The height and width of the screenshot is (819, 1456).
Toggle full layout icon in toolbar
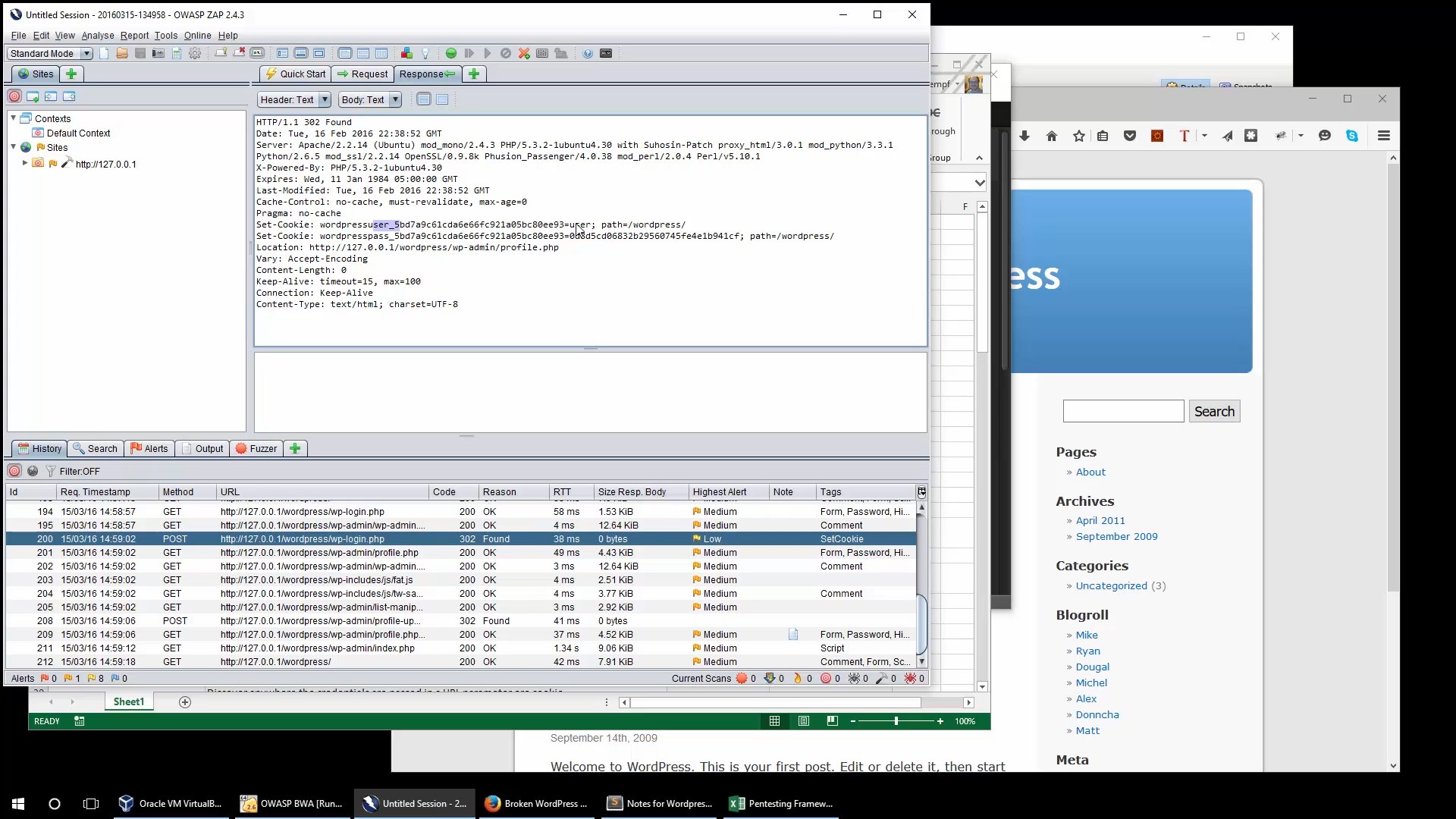(x=319, y=53)
